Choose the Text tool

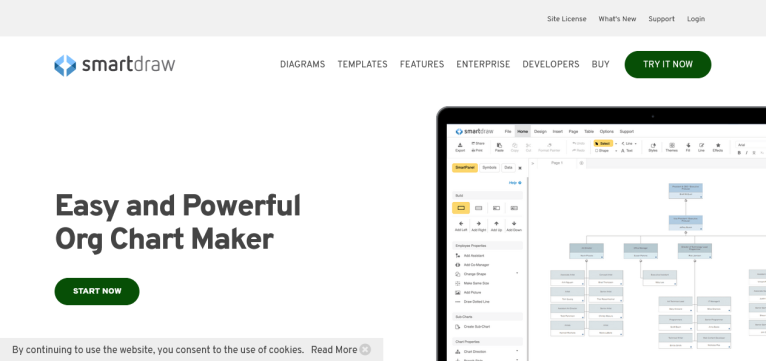tap(627, 150)
